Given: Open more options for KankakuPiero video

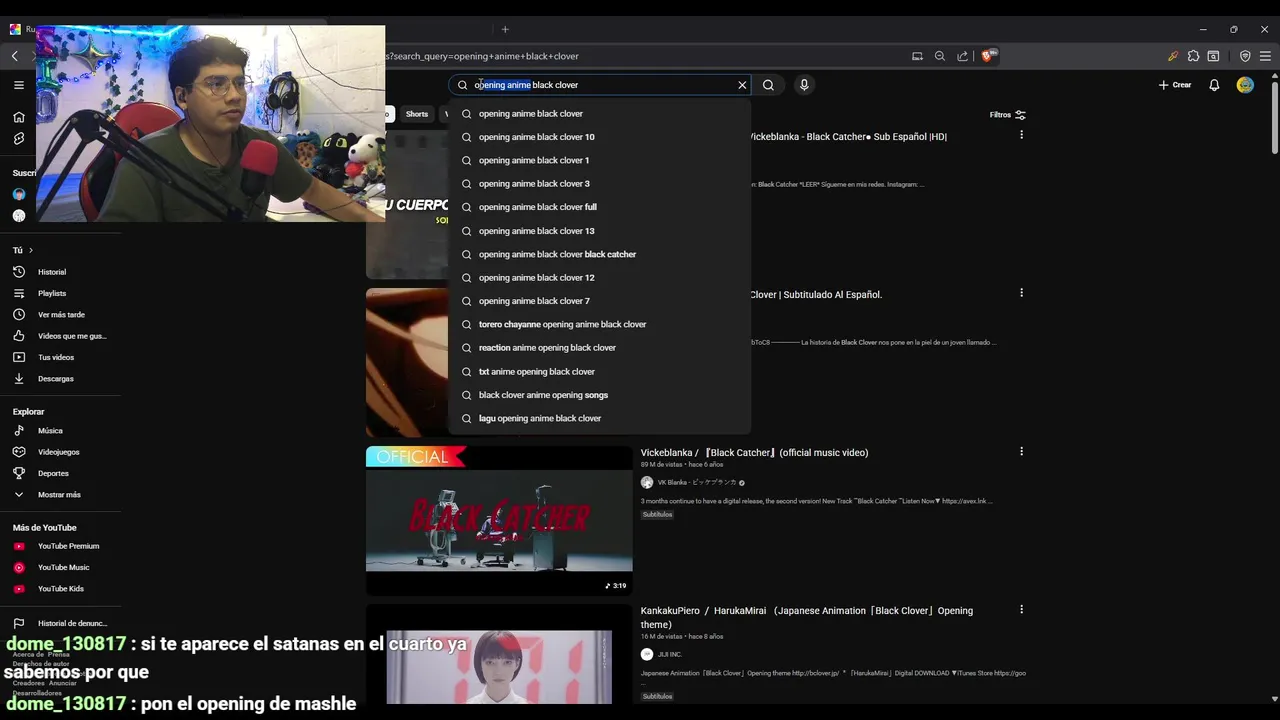Looking at the screenshot, I should (x=1021, y=609).
